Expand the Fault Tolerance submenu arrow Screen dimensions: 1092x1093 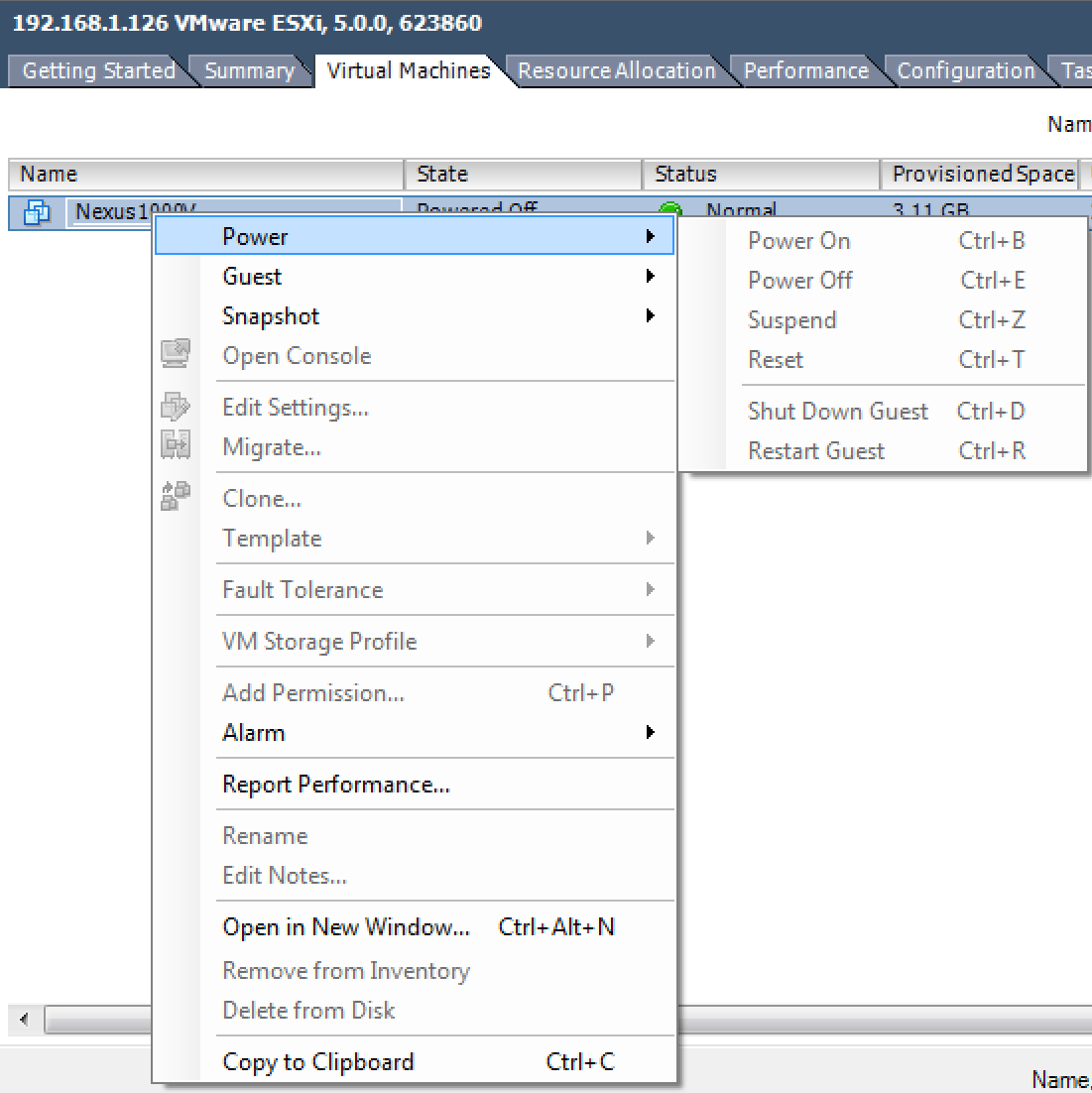click(651, 589)
